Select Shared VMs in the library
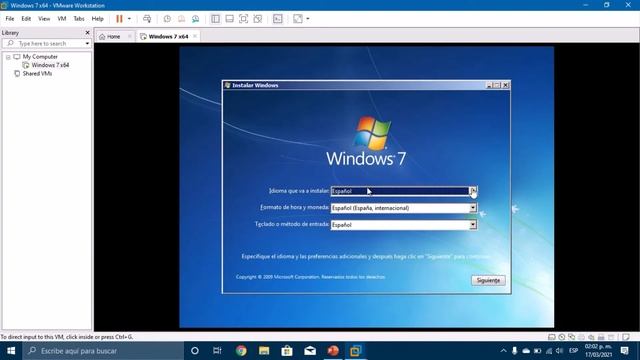Viewport: 640px width, 360px height. [37, 74]
